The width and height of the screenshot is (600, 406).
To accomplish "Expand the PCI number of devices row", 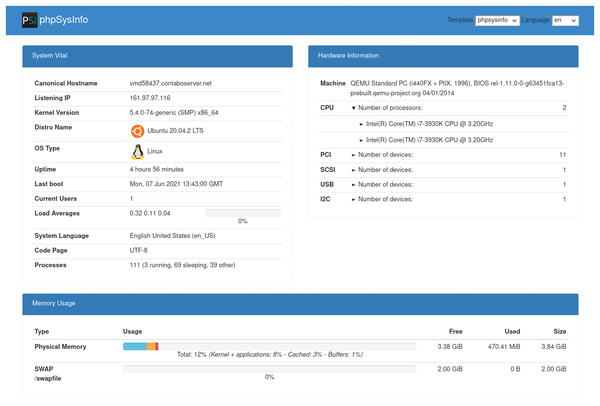I will pos(353,155).
